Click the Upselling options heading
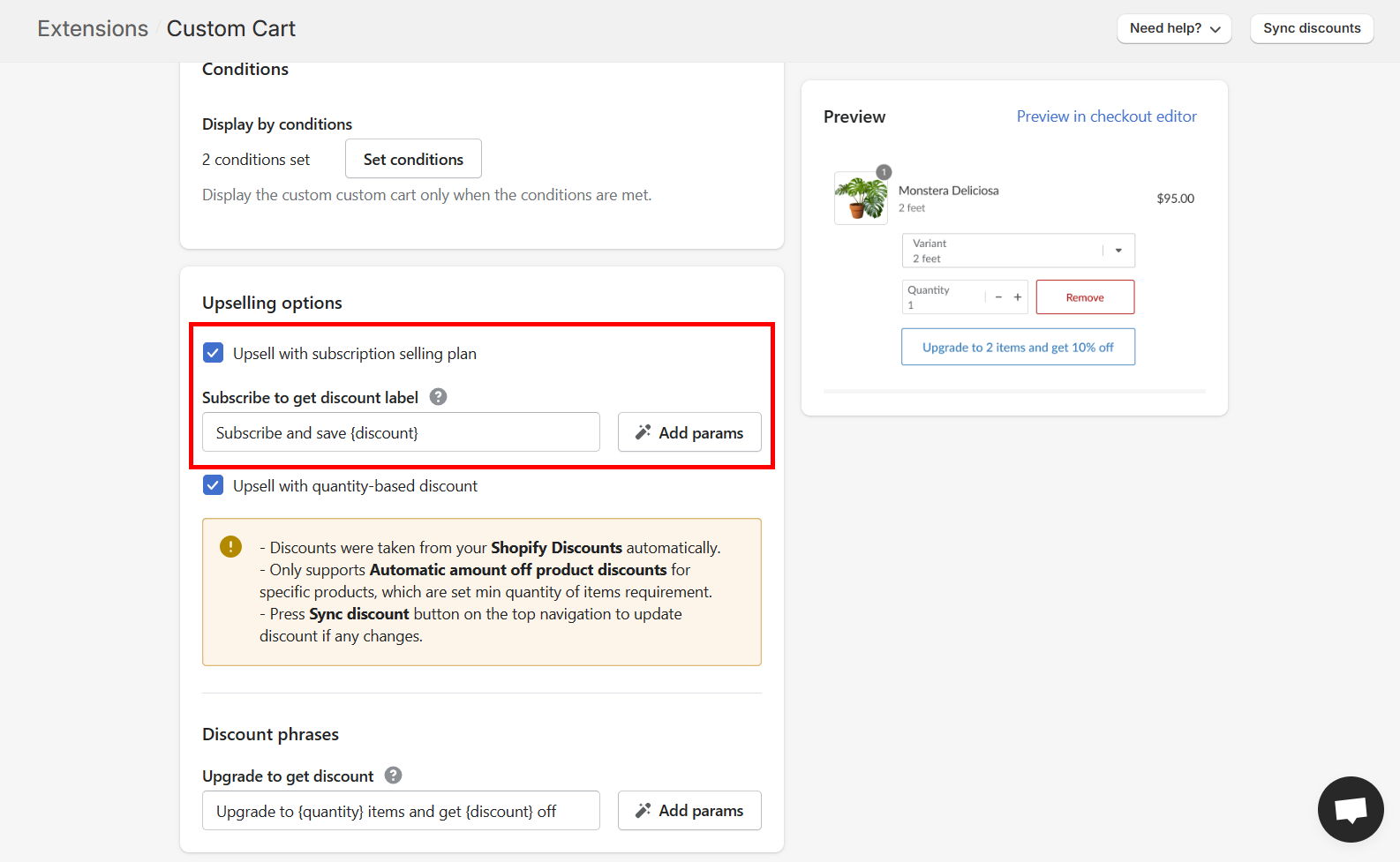The width and height of the screenshot is (1400, 862). (272, 303)
